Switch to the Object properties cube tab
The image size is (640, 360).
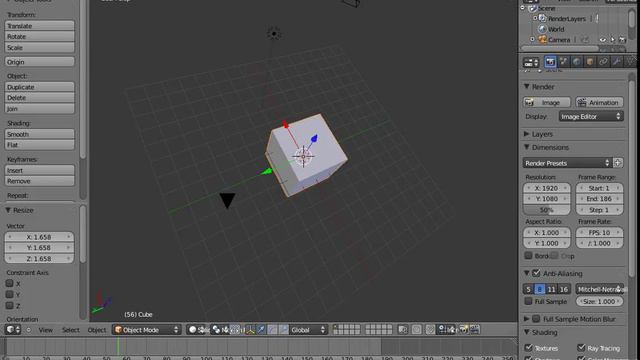point(590,62)
